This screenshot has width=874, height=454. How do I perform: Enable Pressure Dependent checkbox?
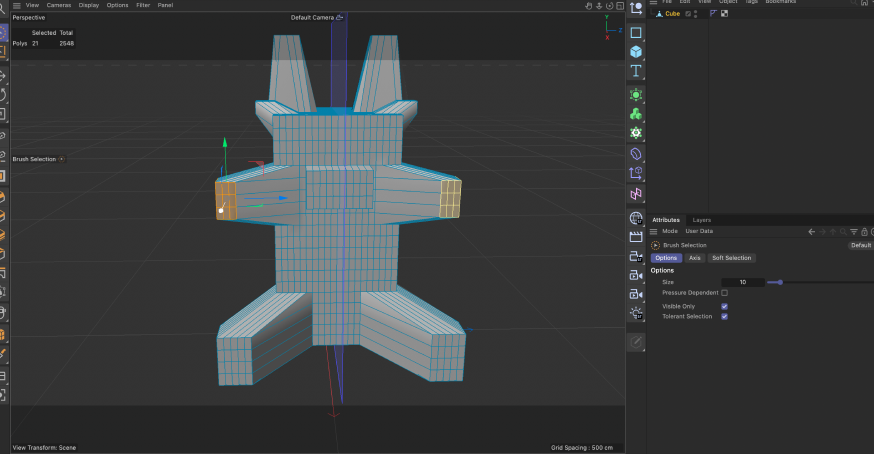tap(724, 293)
